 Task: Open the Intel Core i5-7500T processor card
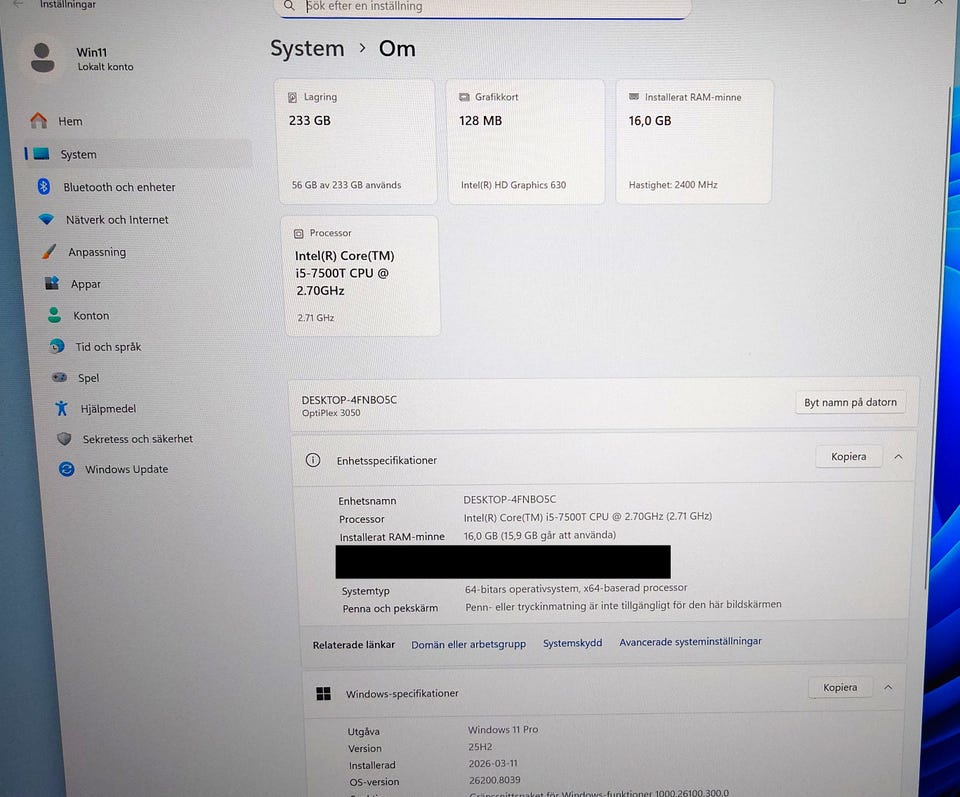[360, 275]
